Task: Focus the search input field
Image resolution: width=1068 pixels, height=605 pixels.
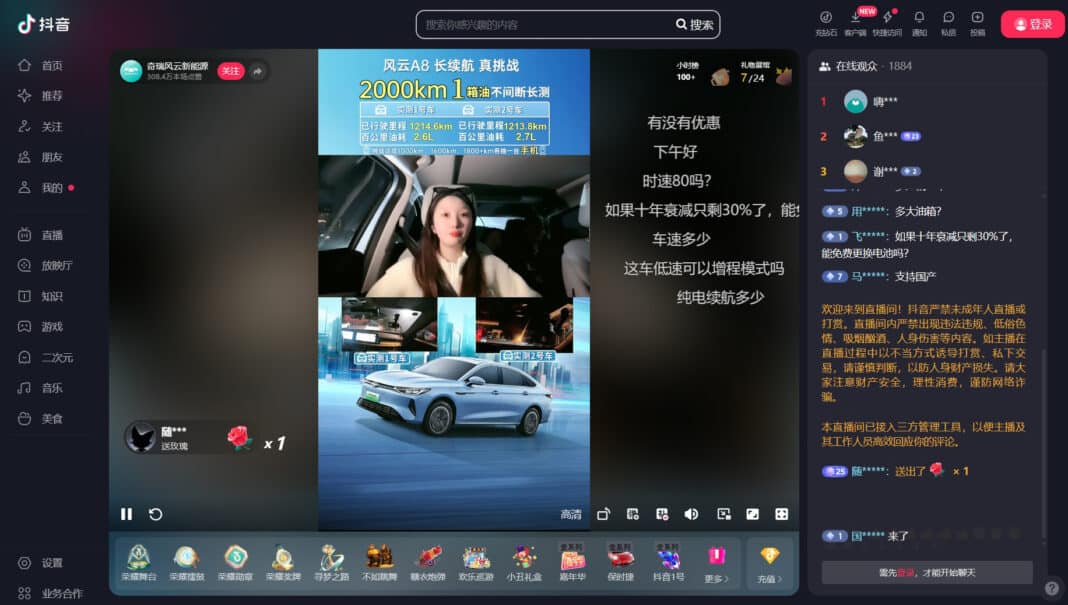Action: coord(545,25)
